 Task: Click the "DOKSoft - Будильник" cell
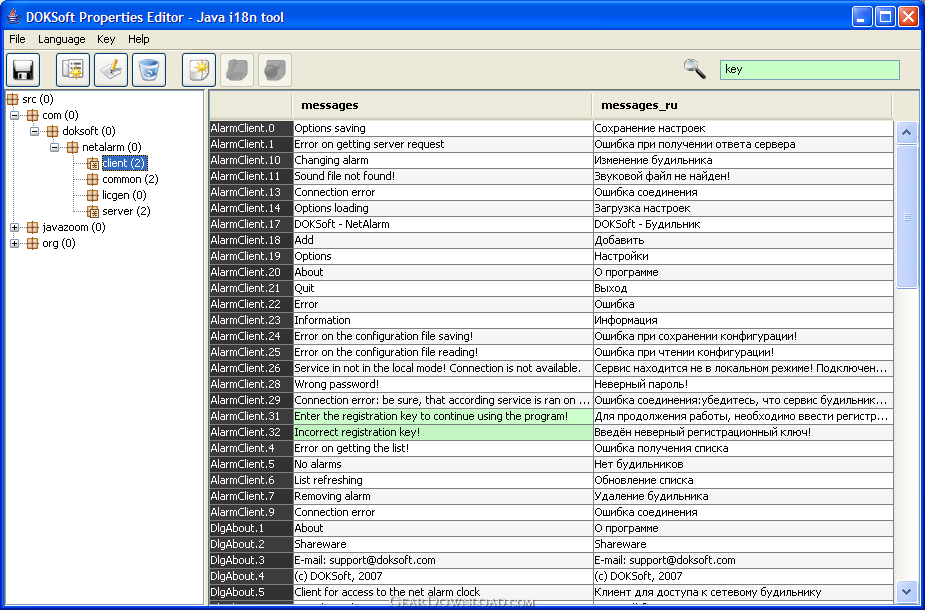coord(743,224)
